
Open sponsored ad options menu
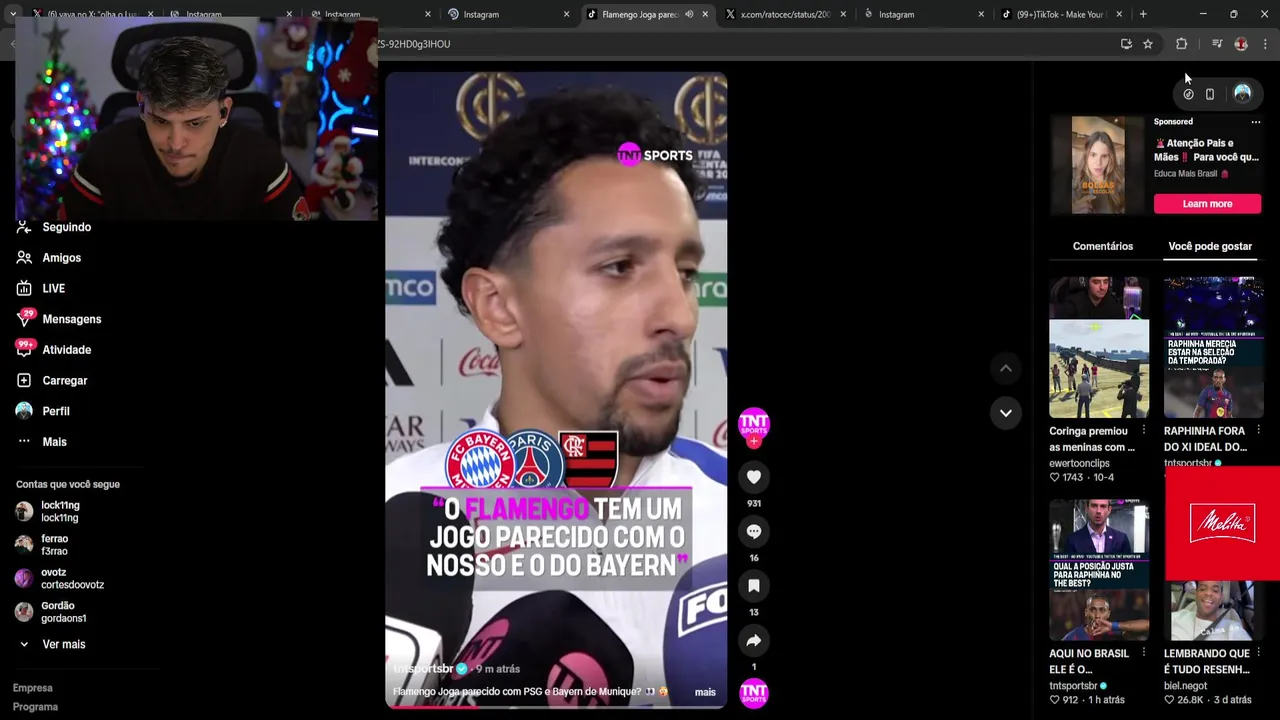[x=1256, y=122]
